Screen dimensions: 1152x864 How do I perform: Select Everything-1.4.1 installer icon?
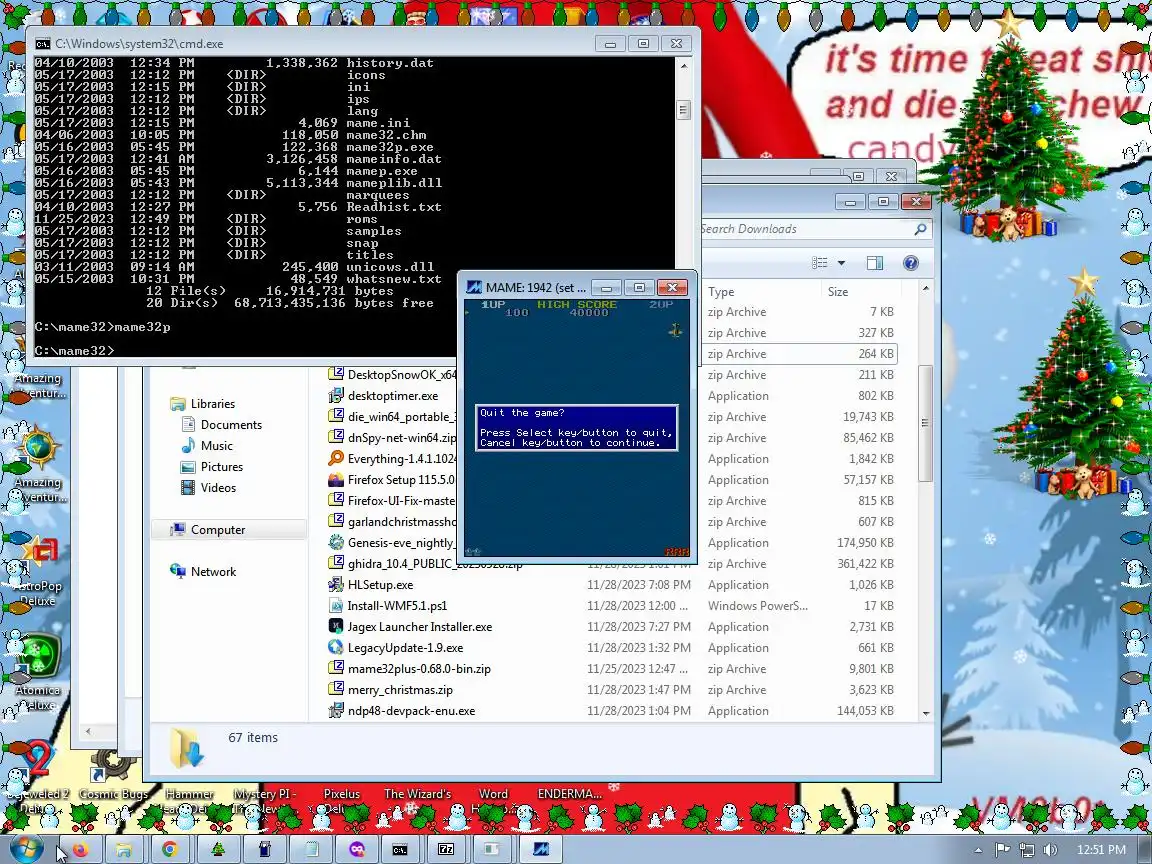[x=336, y=458]
